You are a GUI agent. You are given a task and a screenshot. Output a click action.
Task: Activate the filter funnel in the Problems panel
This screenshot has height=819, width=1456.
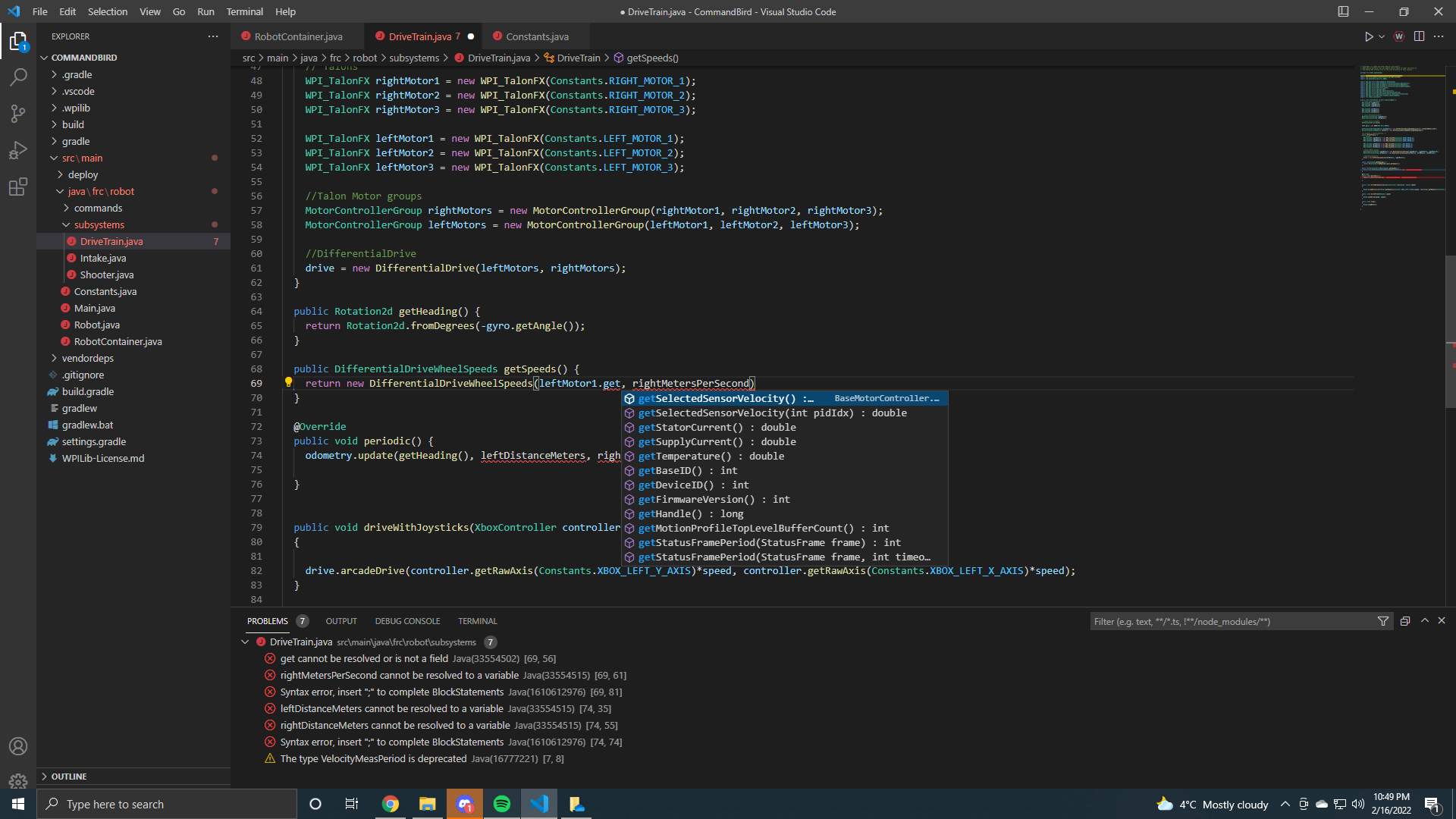click(1383, 620)
